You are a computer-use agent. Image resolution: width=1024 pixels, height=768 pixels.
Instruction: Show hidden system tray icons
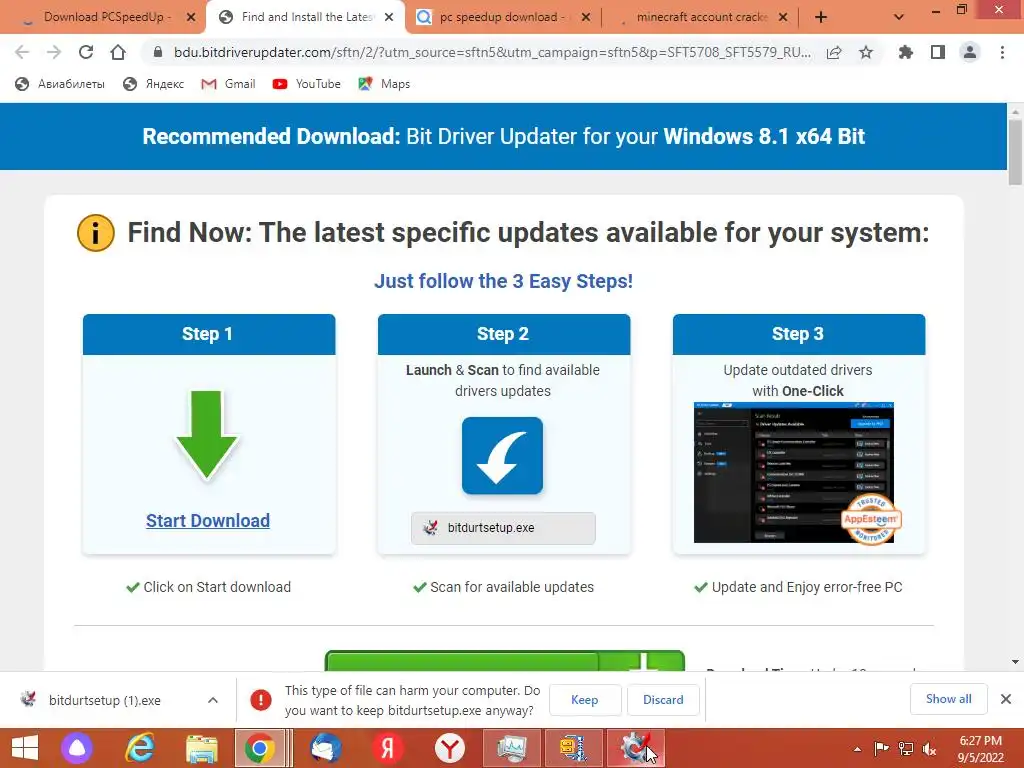point(857,749)
